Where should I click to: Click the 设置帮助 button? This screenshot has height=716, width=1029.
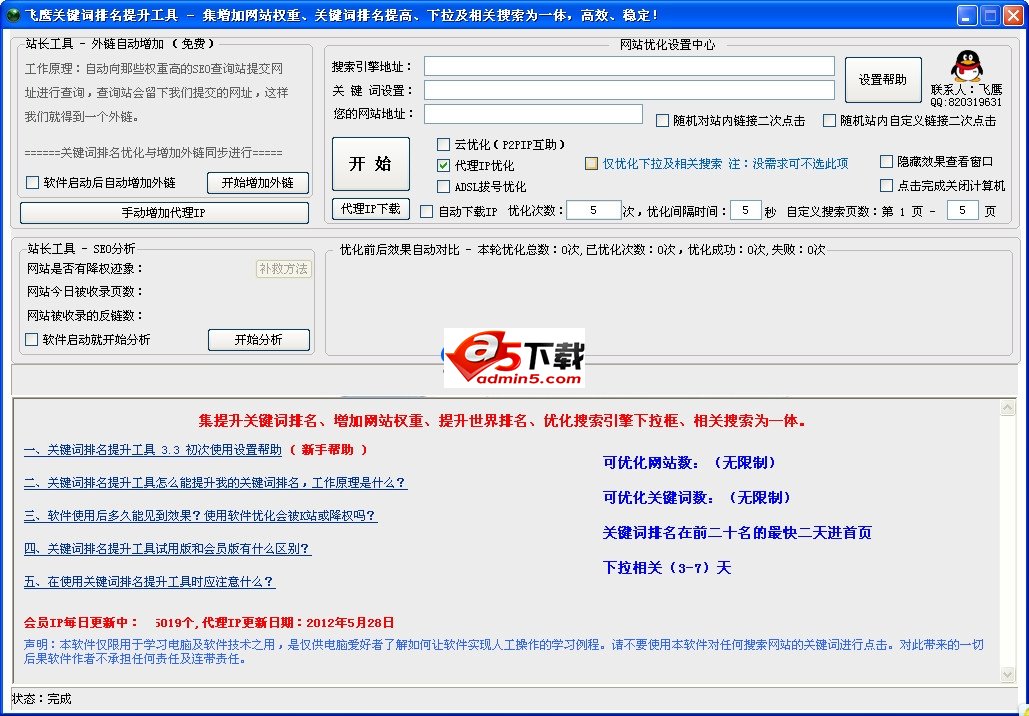click(883, 81)
